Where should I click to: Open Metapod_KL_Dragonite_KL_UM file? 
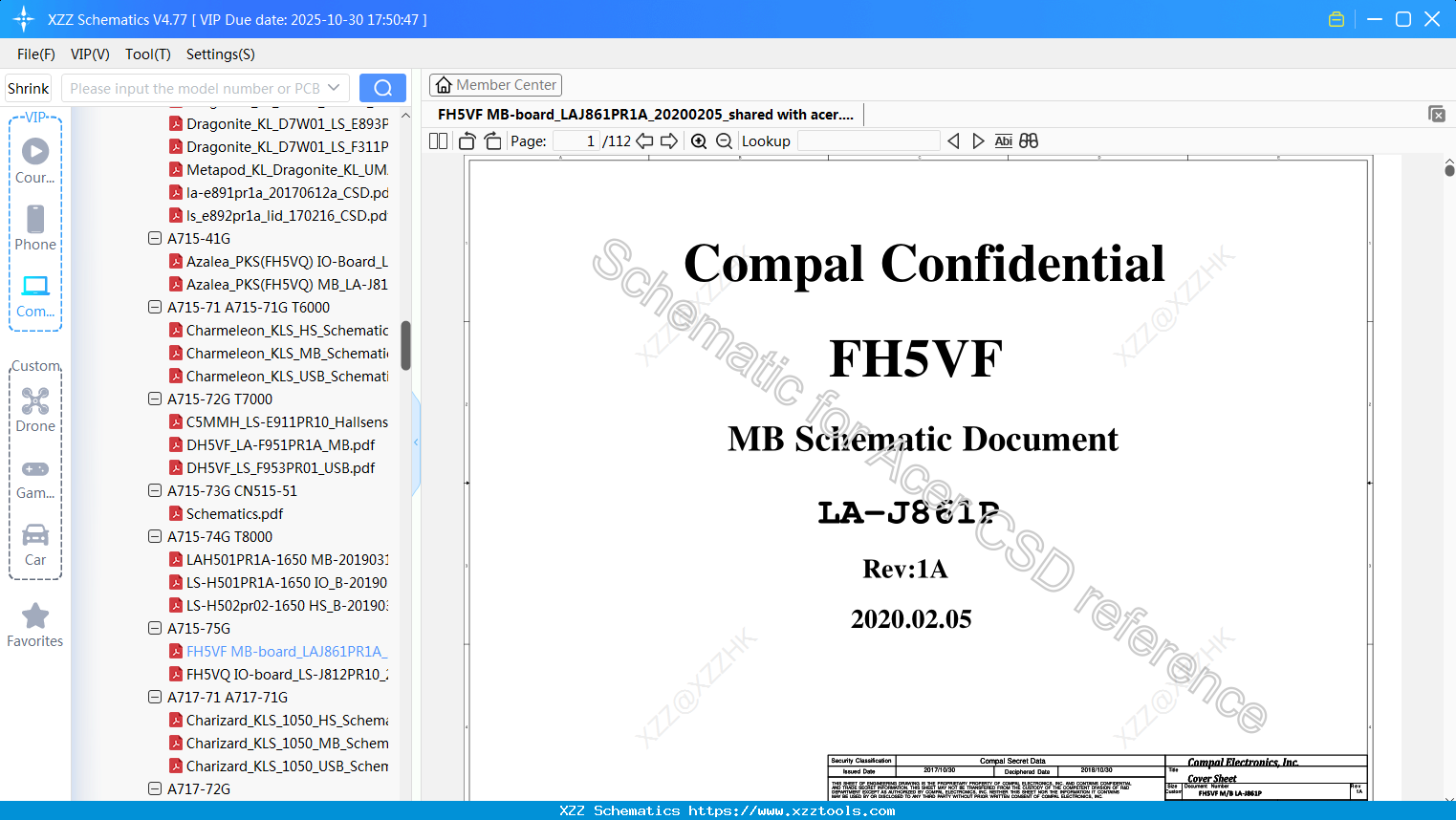pyautogui.click(x=279, y=169)
